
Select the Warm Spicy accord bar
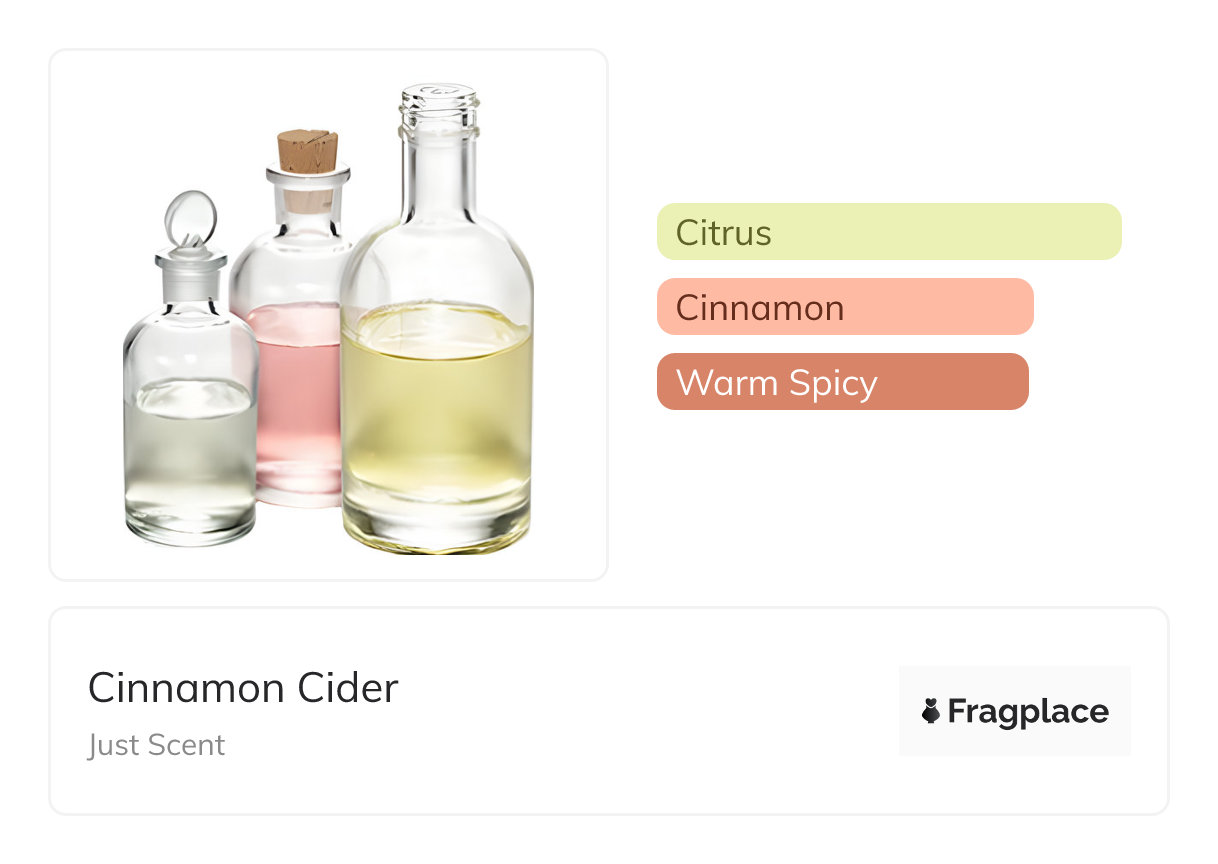(x=842, y=382)
